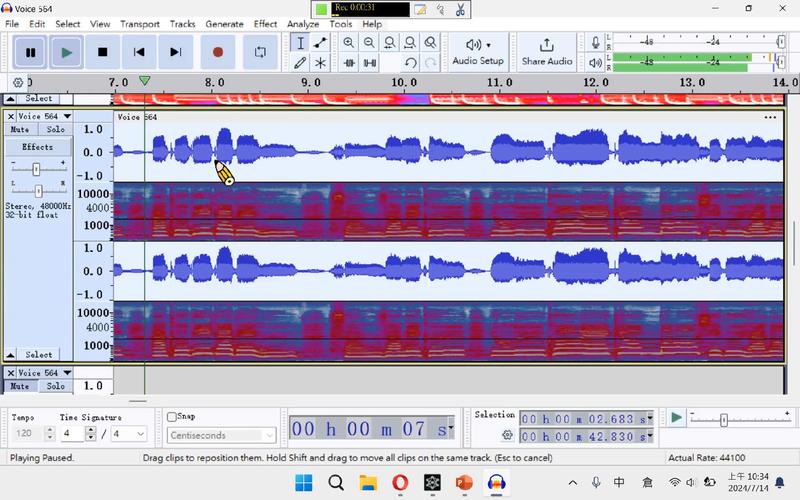Image resolution: width=800 pixels, height=500 pixels.
Task: Click the Undo arrow
Action: 410,63
